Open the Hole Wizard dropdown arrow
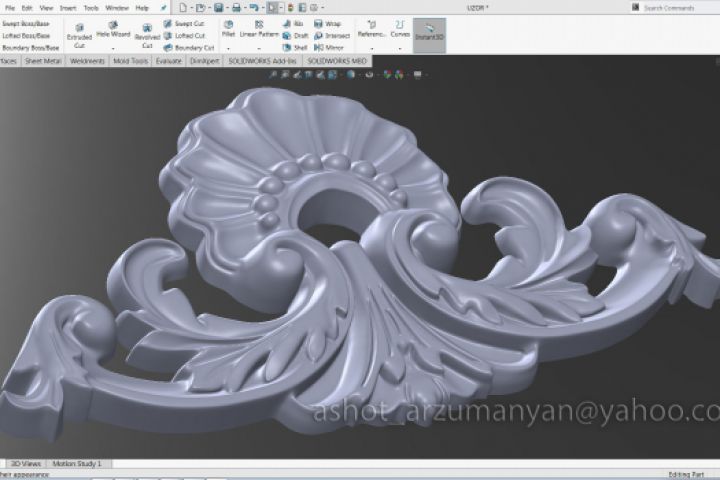This screenshot has width=720, height=480. coord(112,47)
